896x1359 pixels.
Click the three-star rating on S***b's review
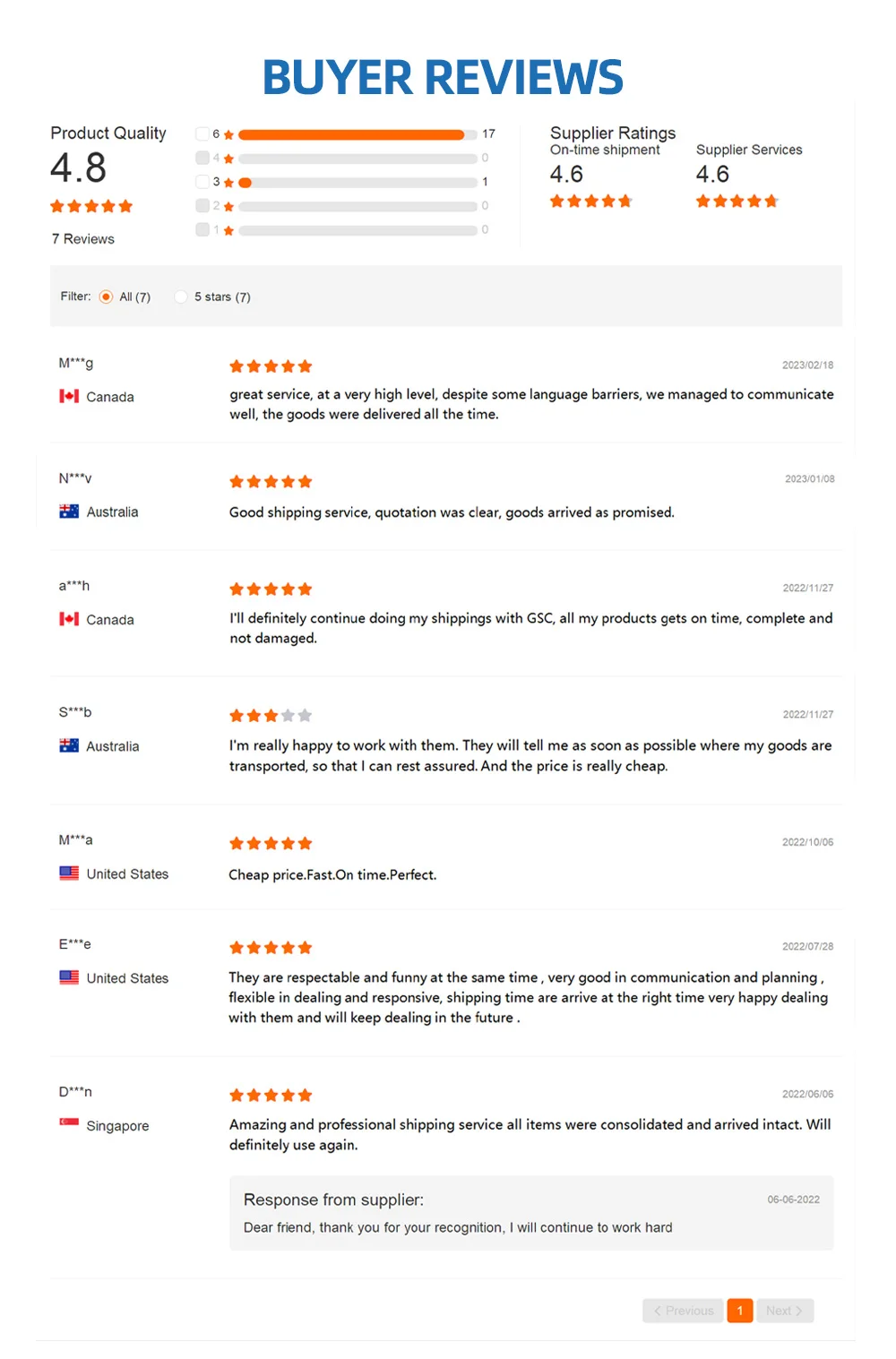click(270, 716)
